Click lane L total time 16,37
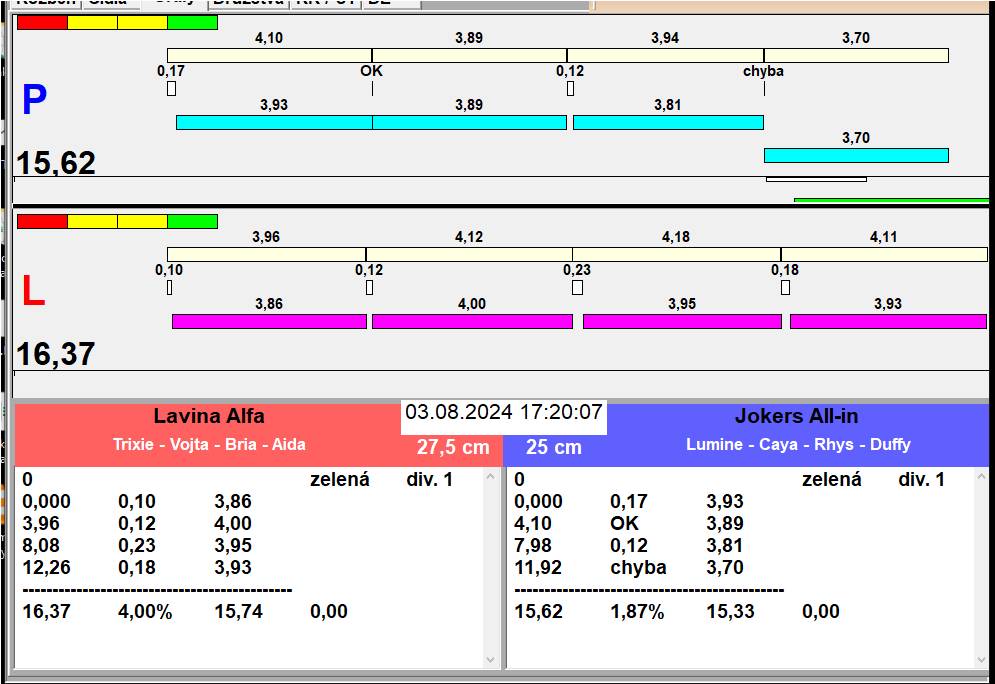 56,354
